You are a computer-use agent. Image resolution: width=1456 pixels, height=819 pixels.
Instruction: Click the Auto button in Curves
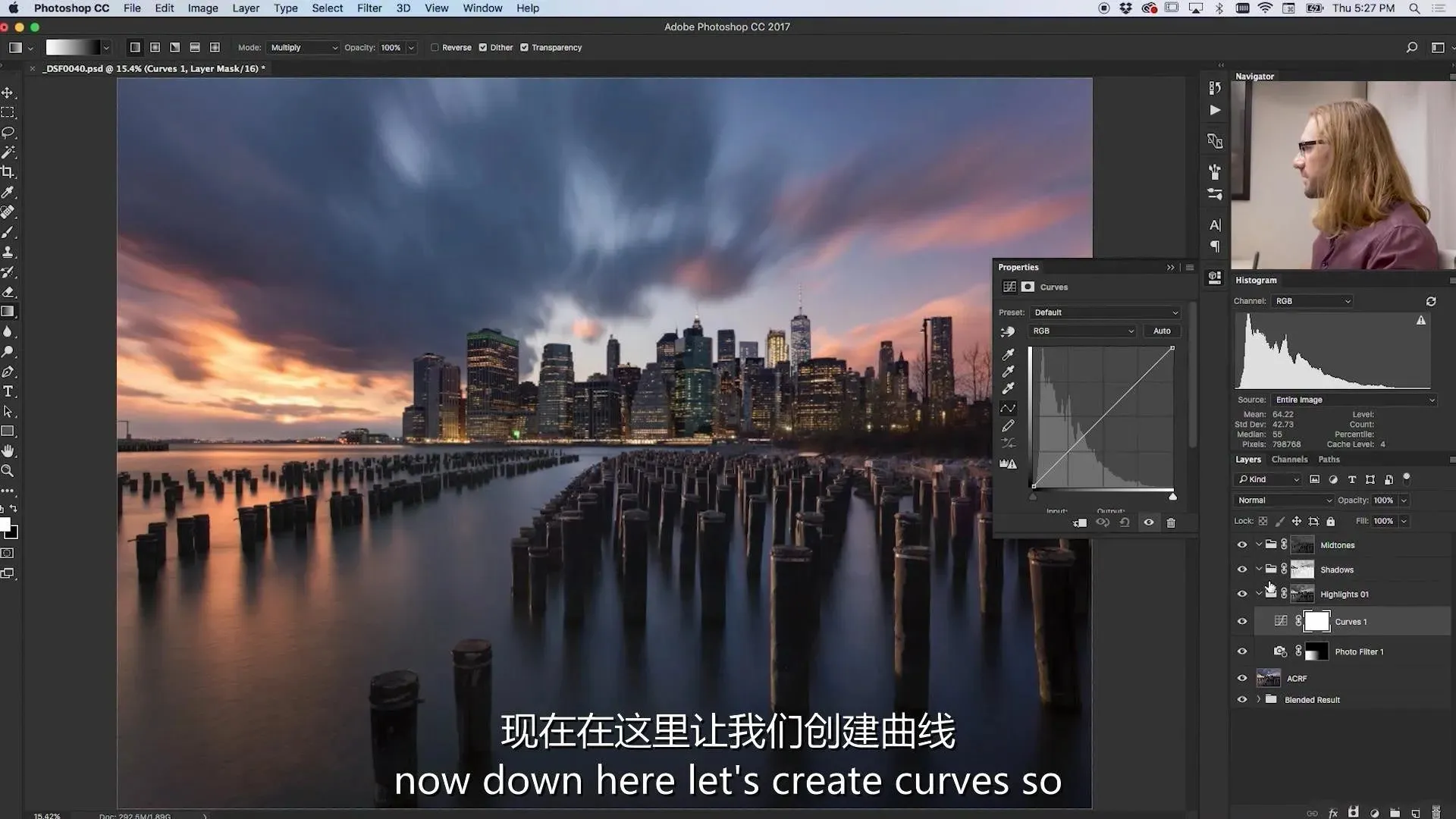point(1162,331)
